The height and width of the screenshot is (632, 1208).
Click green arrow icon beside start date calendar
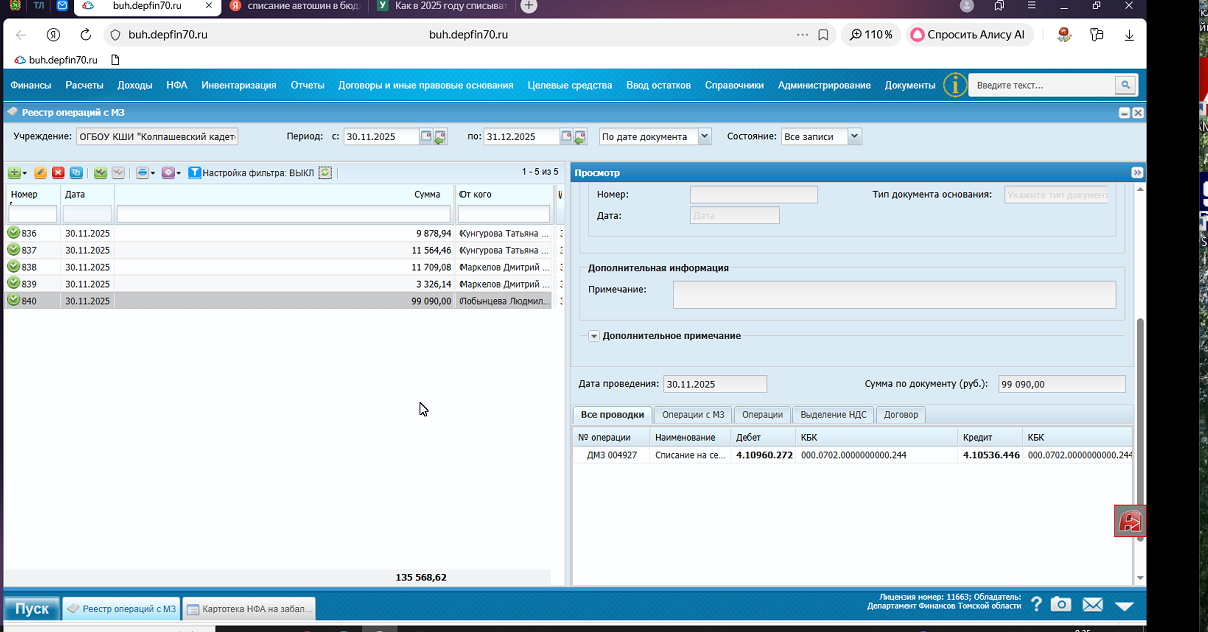click(x=440, y=137)
